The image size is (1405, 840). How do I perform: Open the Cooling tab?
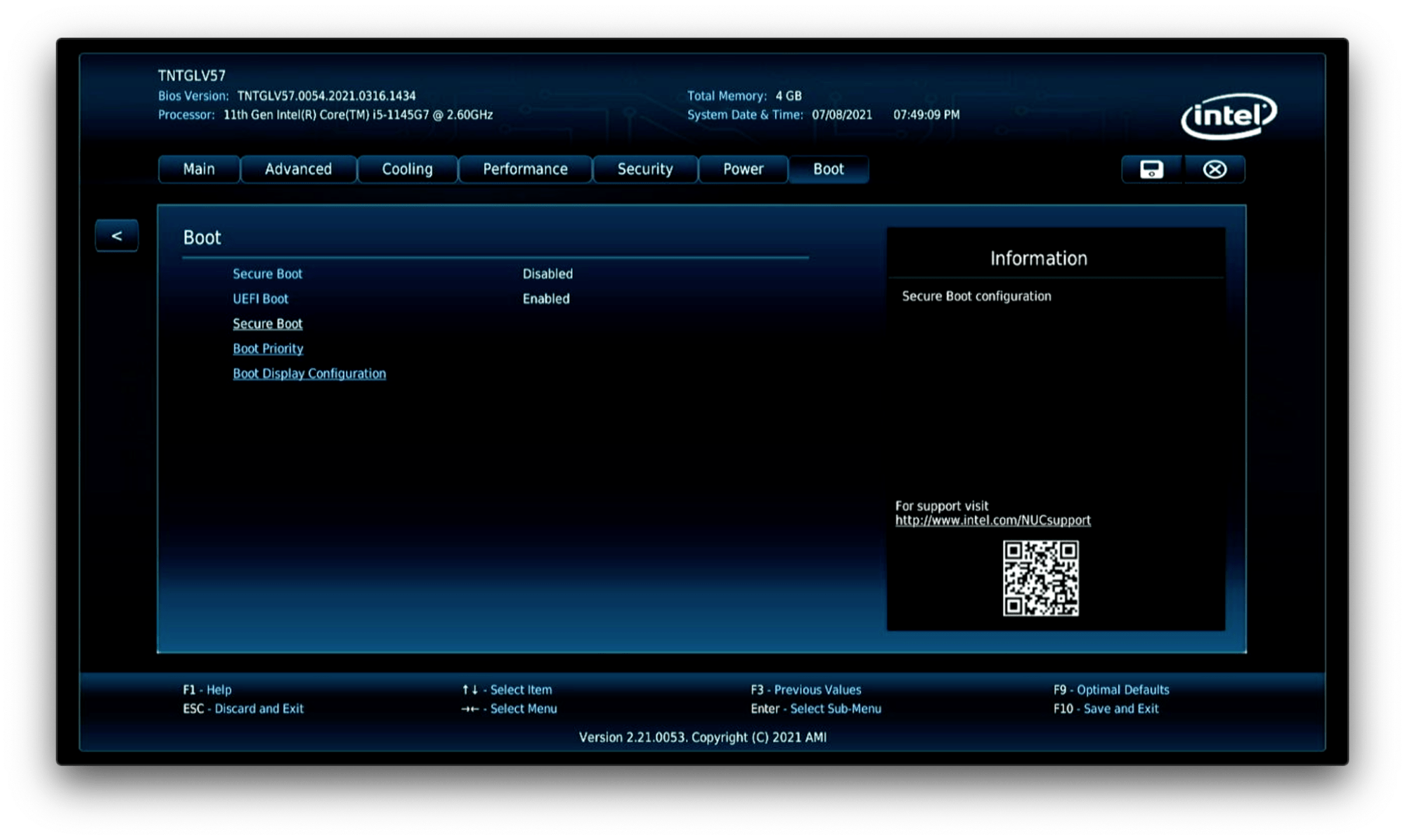tap(407, 169)
